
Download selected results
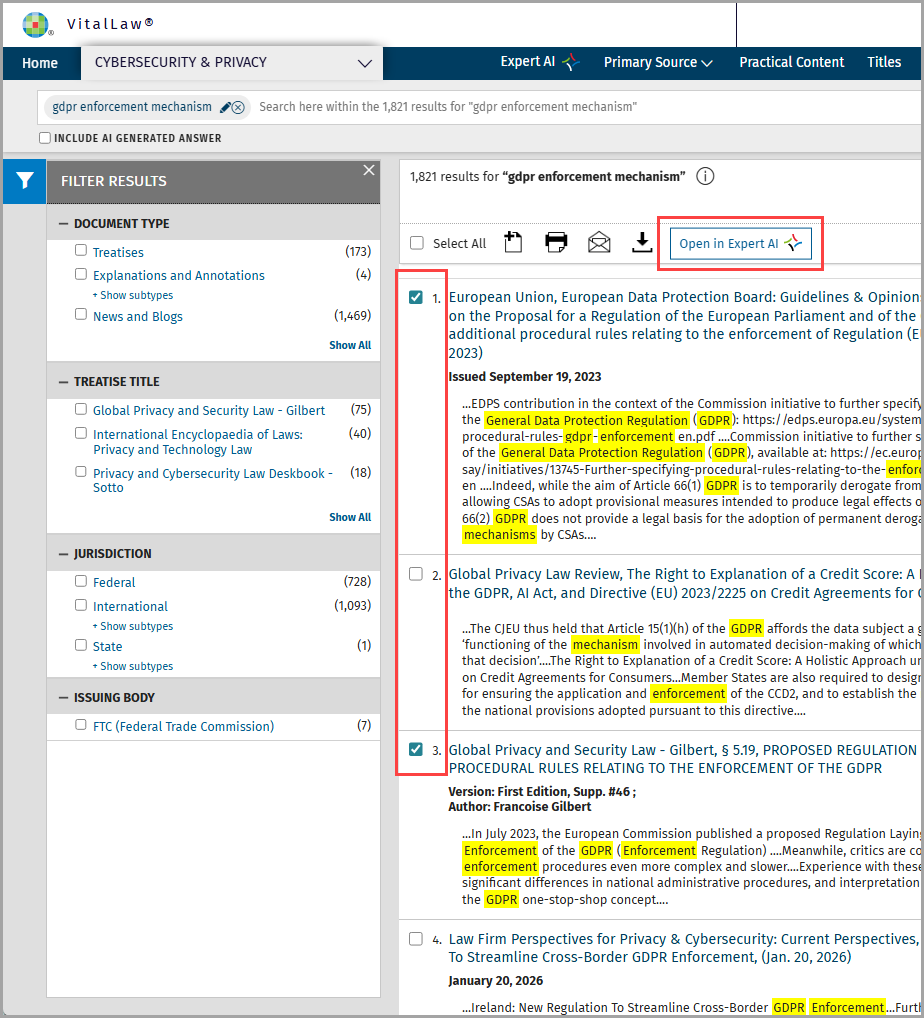pyautogui.click(x=642, y=243)
